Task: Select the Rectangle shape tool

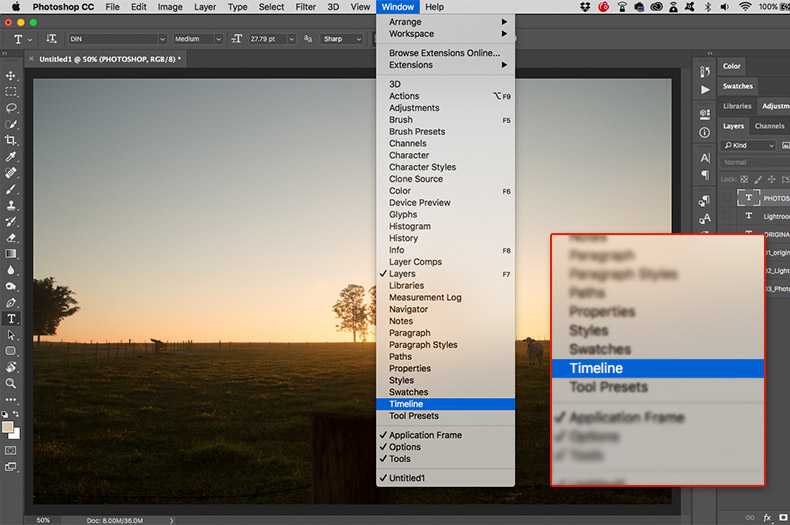Action: coord(11,351)
